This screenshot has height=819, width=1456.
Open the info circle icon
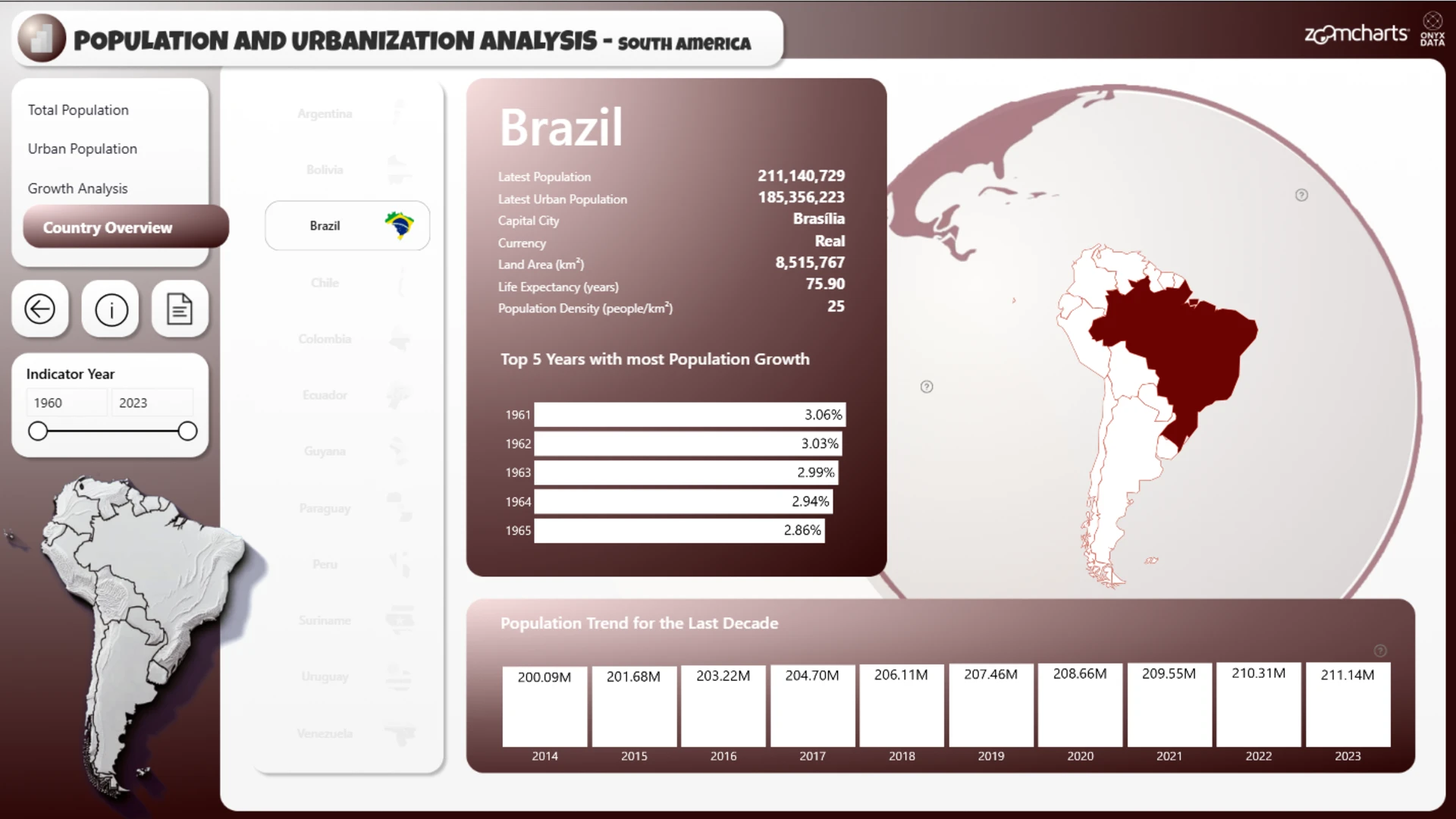111,309
